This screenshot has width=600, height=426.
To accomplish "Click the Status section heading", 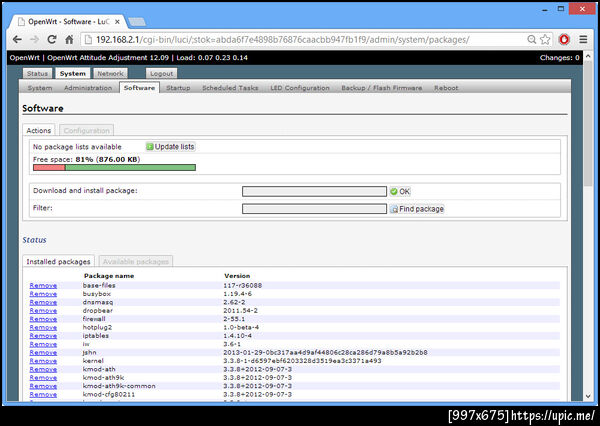I will click(34, 240).
